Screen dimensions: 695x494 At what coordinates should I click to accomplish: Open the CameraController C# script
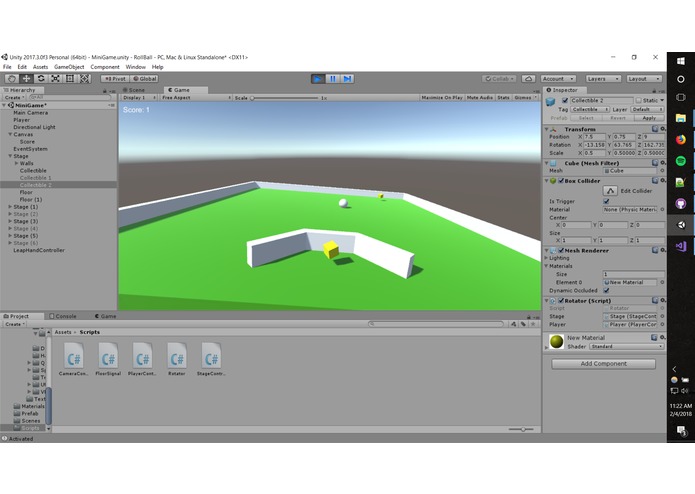point(74,358)
